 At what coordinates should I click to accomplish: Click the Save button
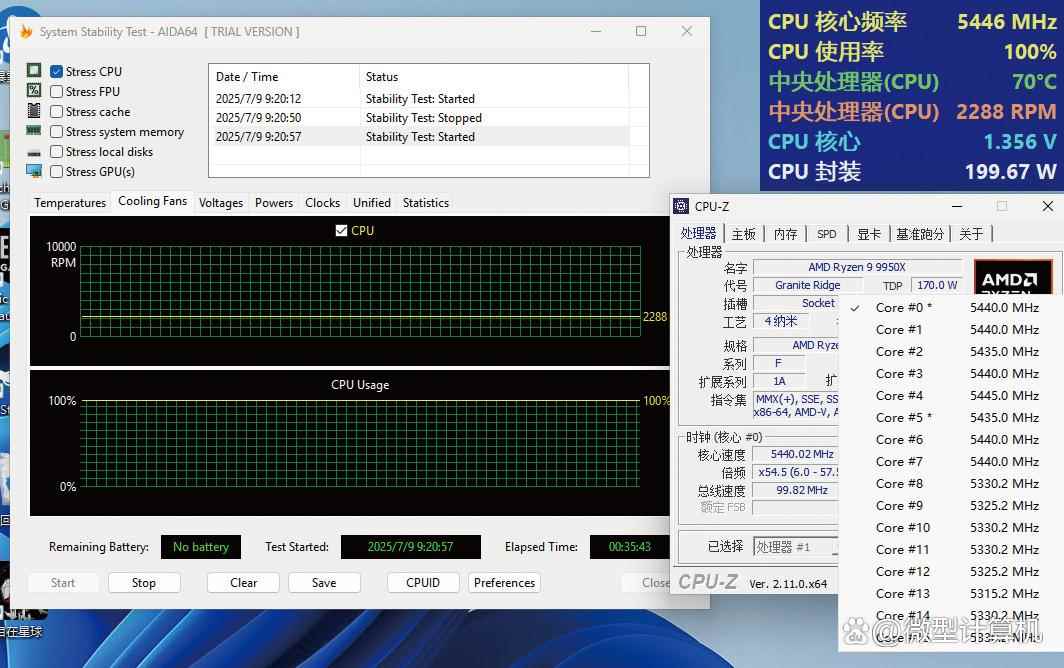coord(324,583)
